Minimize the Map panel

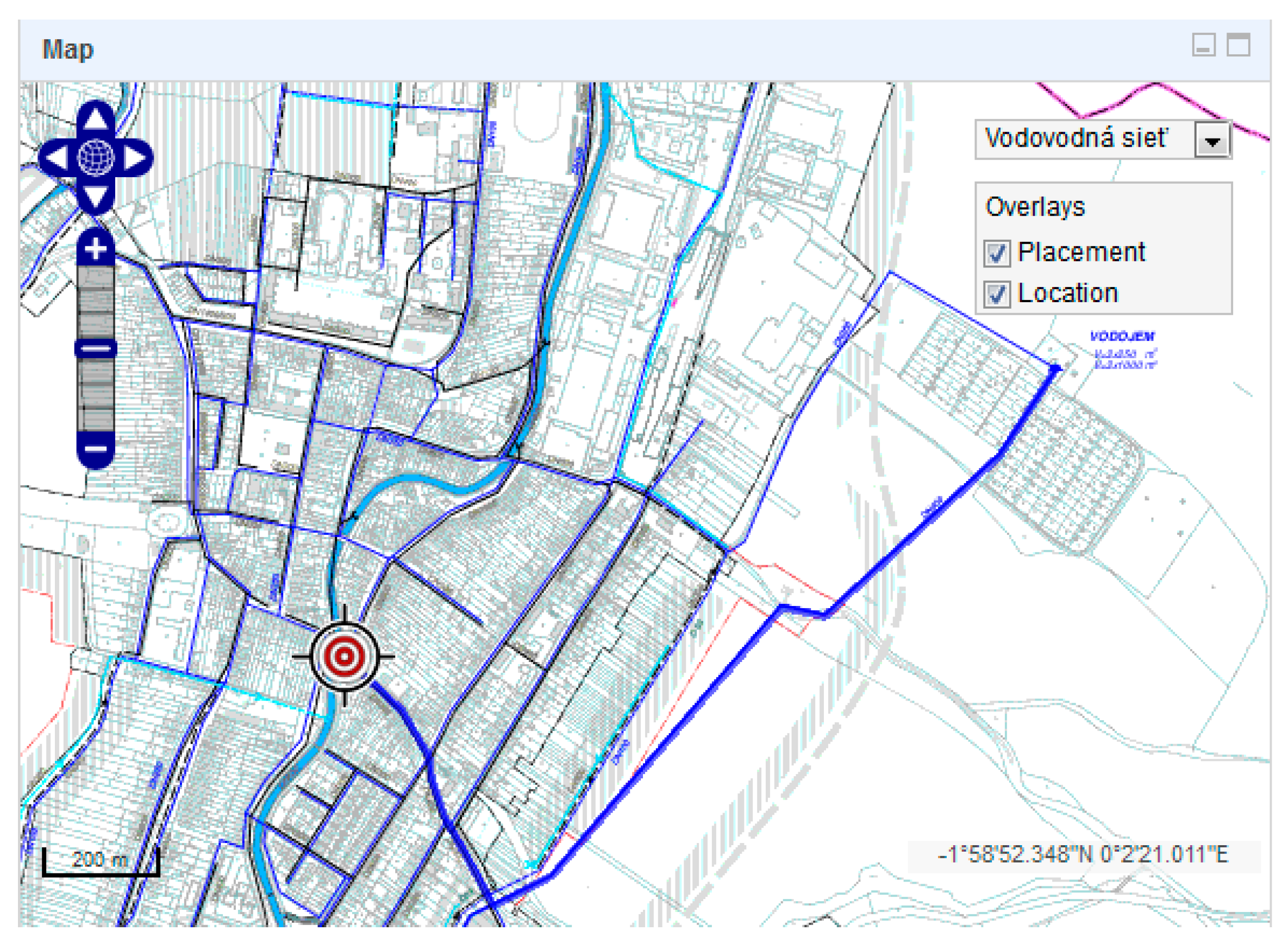click(1204, 45)
